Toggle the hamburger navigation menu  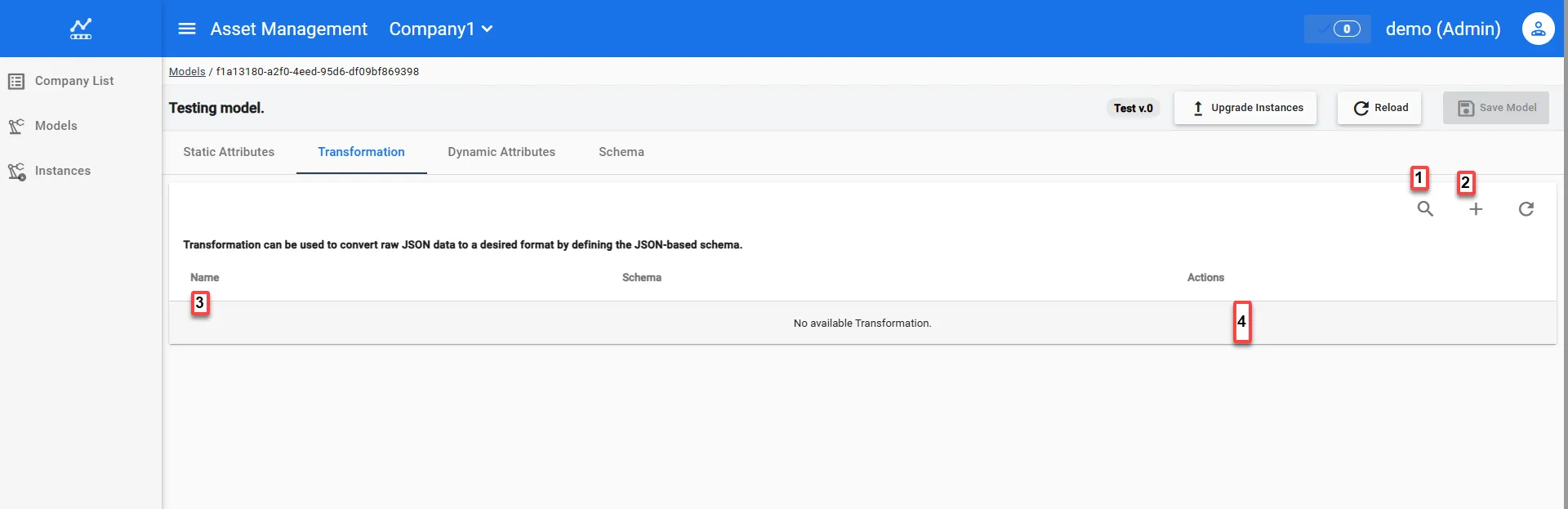pos(187,29)
